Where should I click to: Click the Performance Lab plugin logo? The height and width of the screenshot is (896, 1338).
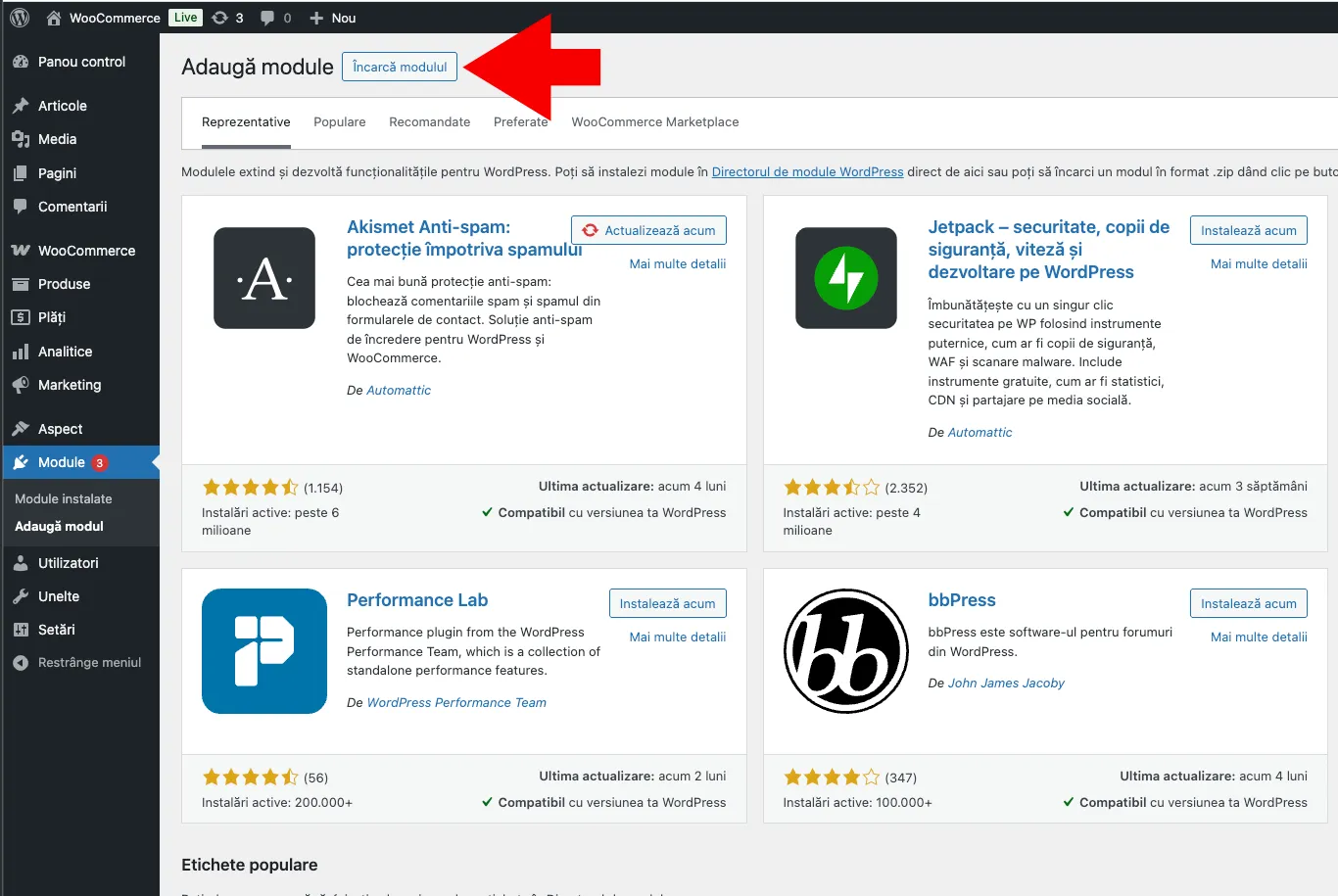pos(264,651)
